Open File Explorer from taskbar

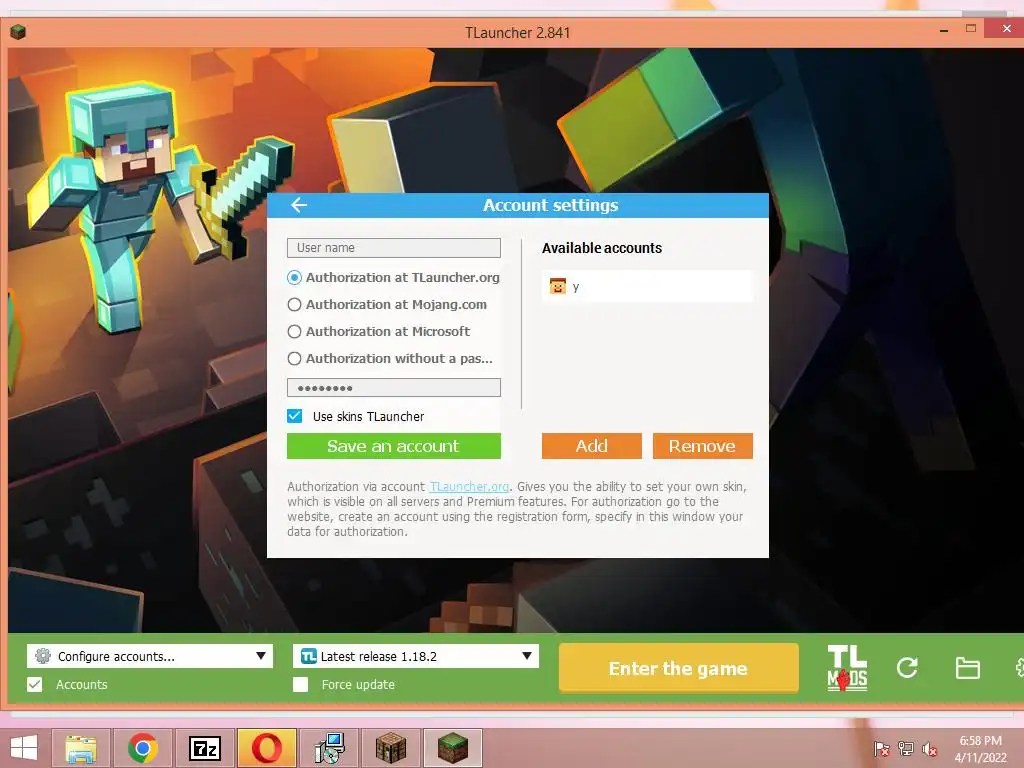coord(81,748)
